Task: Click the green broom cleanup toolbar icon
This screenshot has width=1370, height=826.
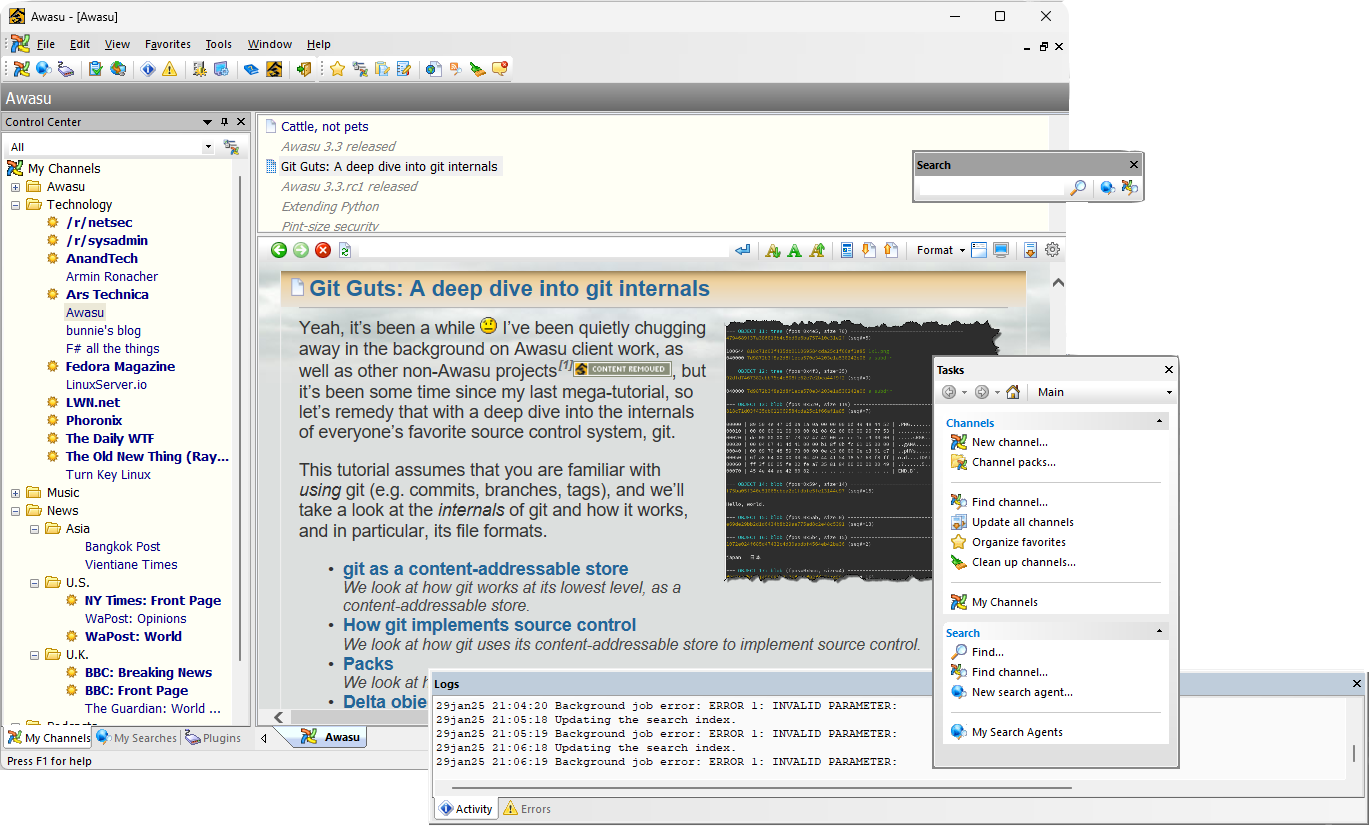Action: tap(478, 69)
